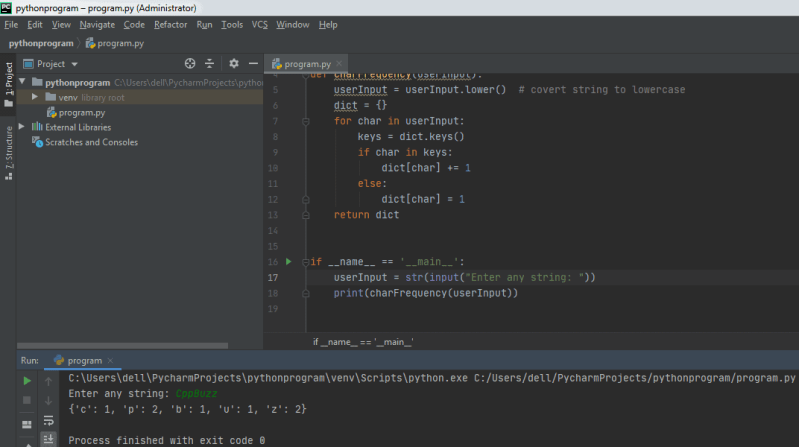
Task: Click restore layout icon in Run toolbar
Action: pyautogui.click(x=27, y=424)
